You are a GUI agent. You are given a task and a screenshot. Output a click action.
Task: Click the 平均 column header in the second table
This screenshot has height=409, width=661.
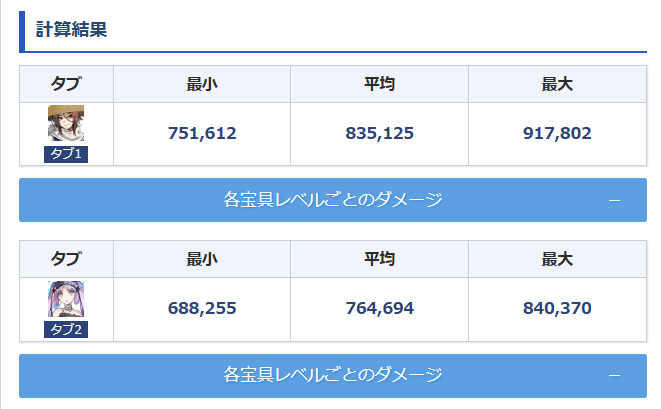click(x=379, y=260)
